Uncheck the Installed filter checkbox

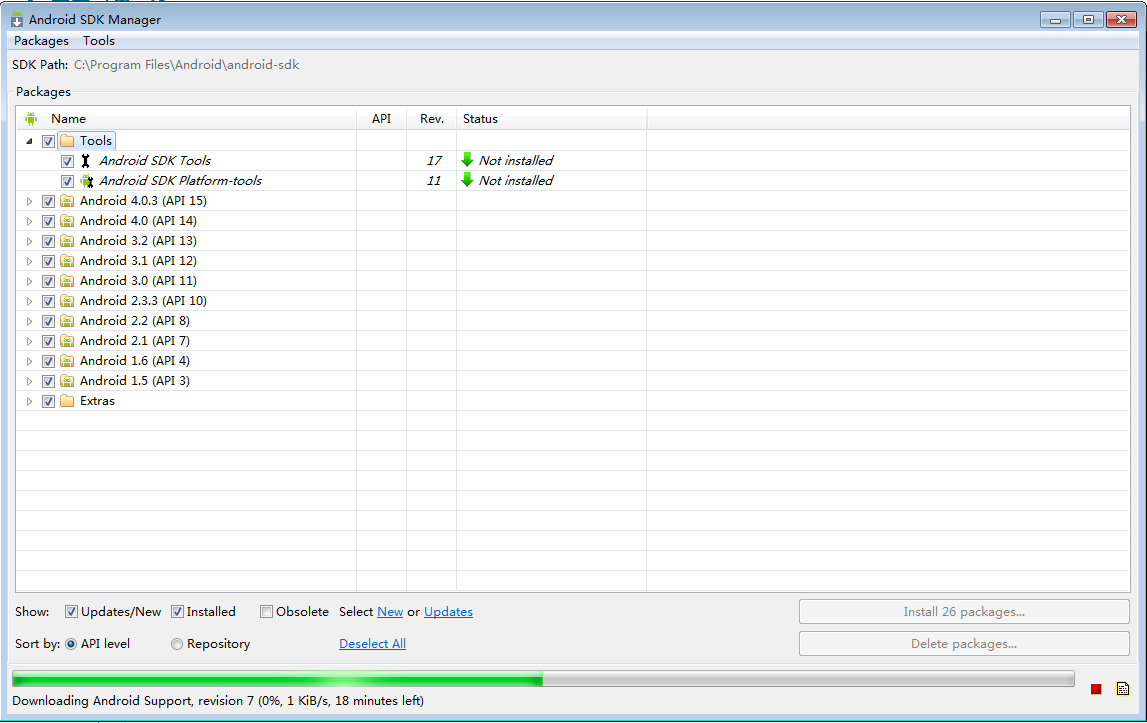177,612
